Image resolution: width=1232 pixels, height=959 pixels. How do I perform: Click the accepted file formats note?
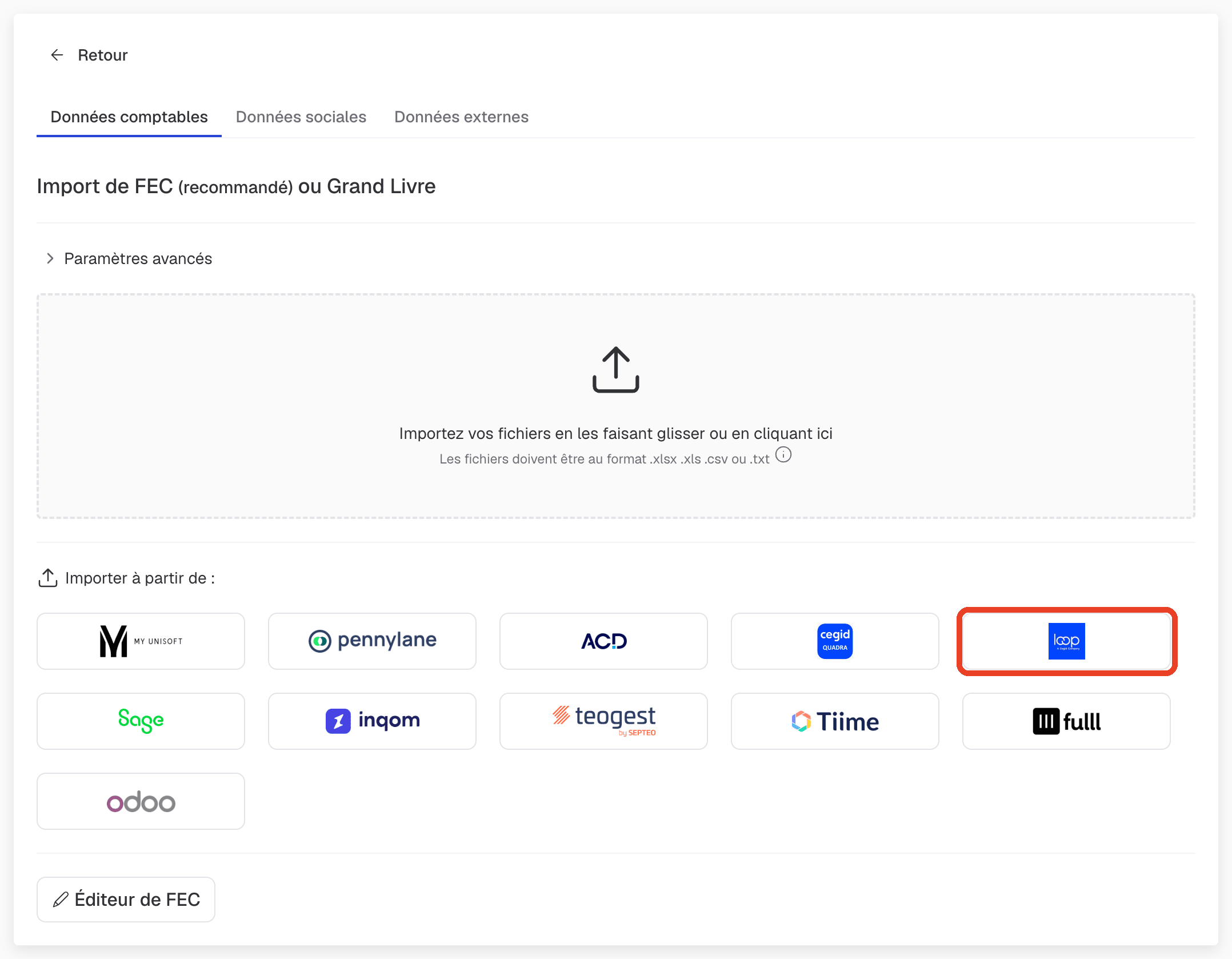point(604,459)
